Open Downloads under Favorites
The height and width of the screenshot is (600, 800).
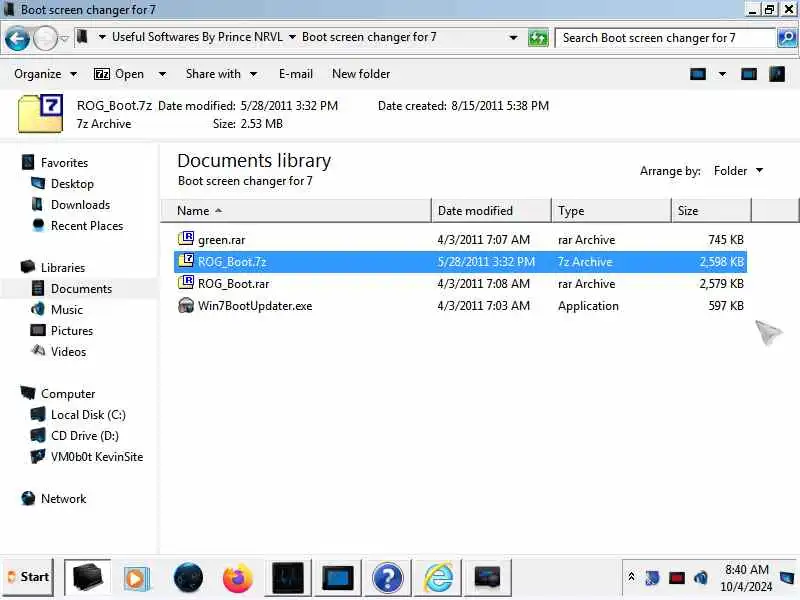pos(80,205)
